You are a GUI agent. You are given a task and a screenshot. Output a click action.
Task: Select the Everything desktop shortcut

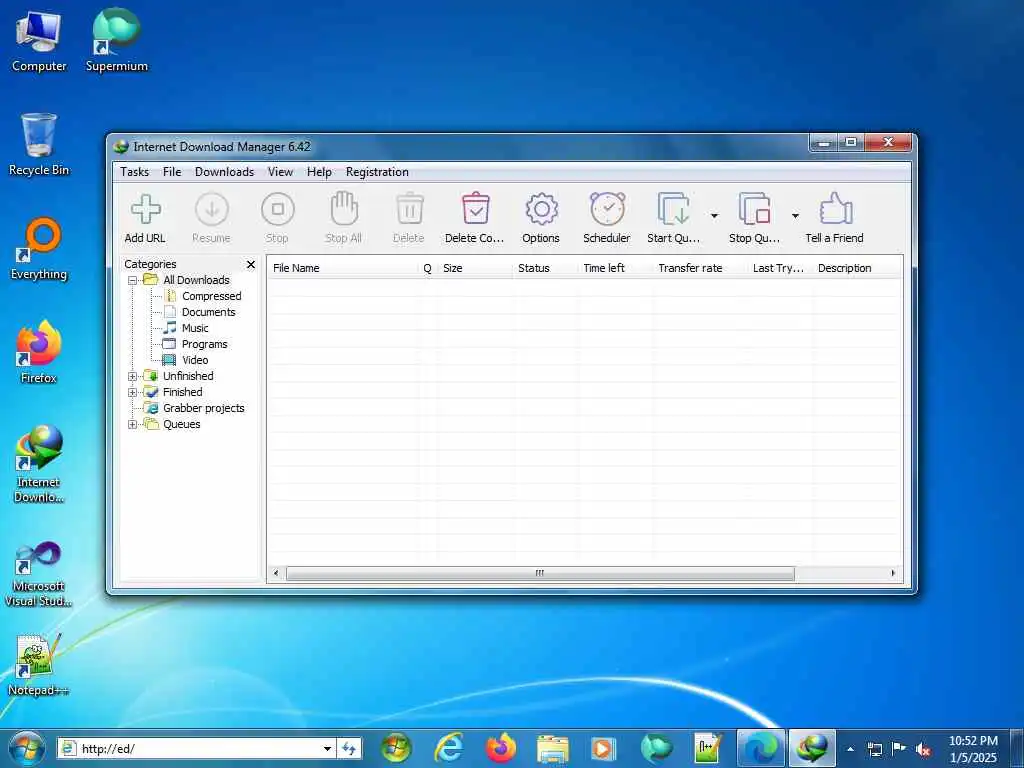click(x=39, y=249)
